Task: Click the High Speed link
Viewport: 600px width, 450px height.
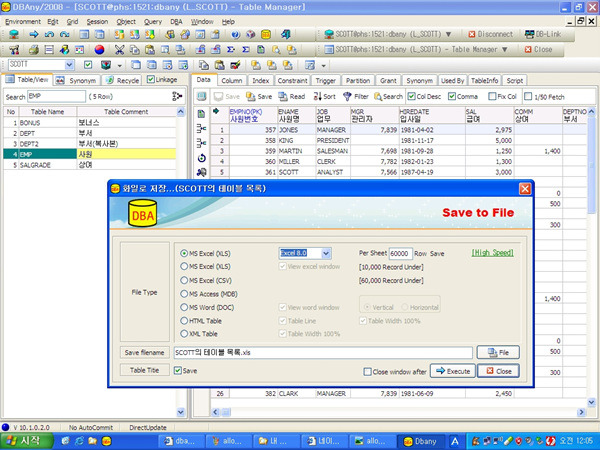Action: click(492, 253)
